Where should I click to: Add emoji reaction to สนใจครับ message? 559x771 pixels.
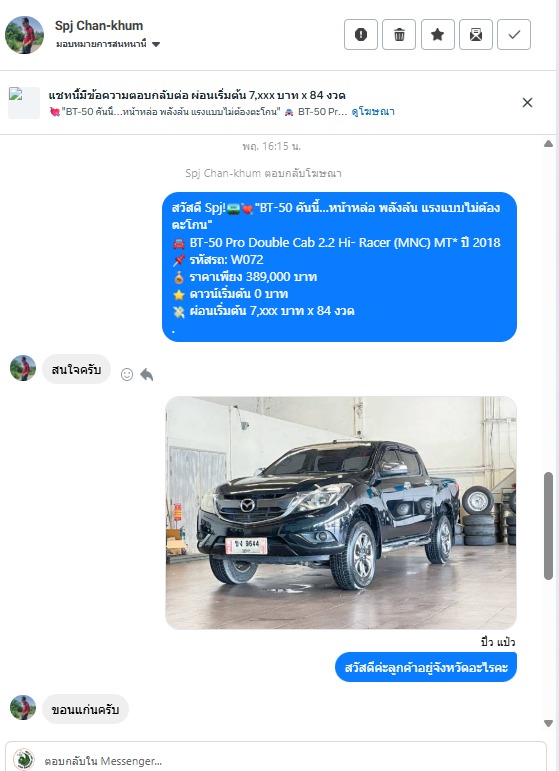pos(127,375)
